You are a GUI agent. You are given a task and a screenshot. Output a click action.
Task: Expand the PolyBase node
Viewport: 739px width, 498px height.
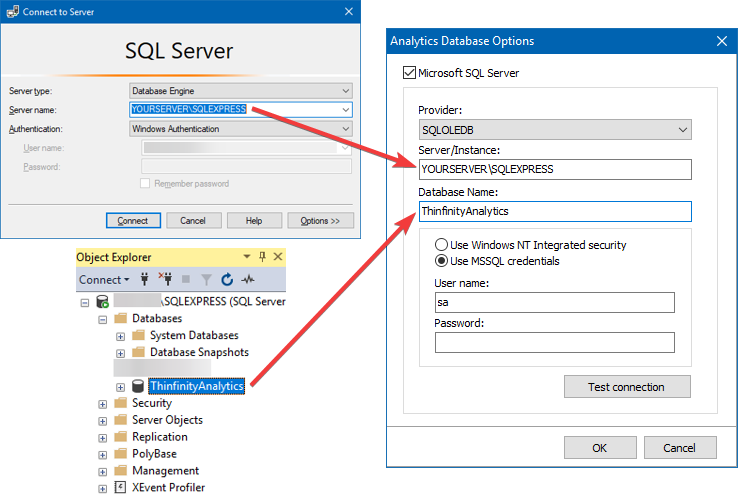click(102, 455)
